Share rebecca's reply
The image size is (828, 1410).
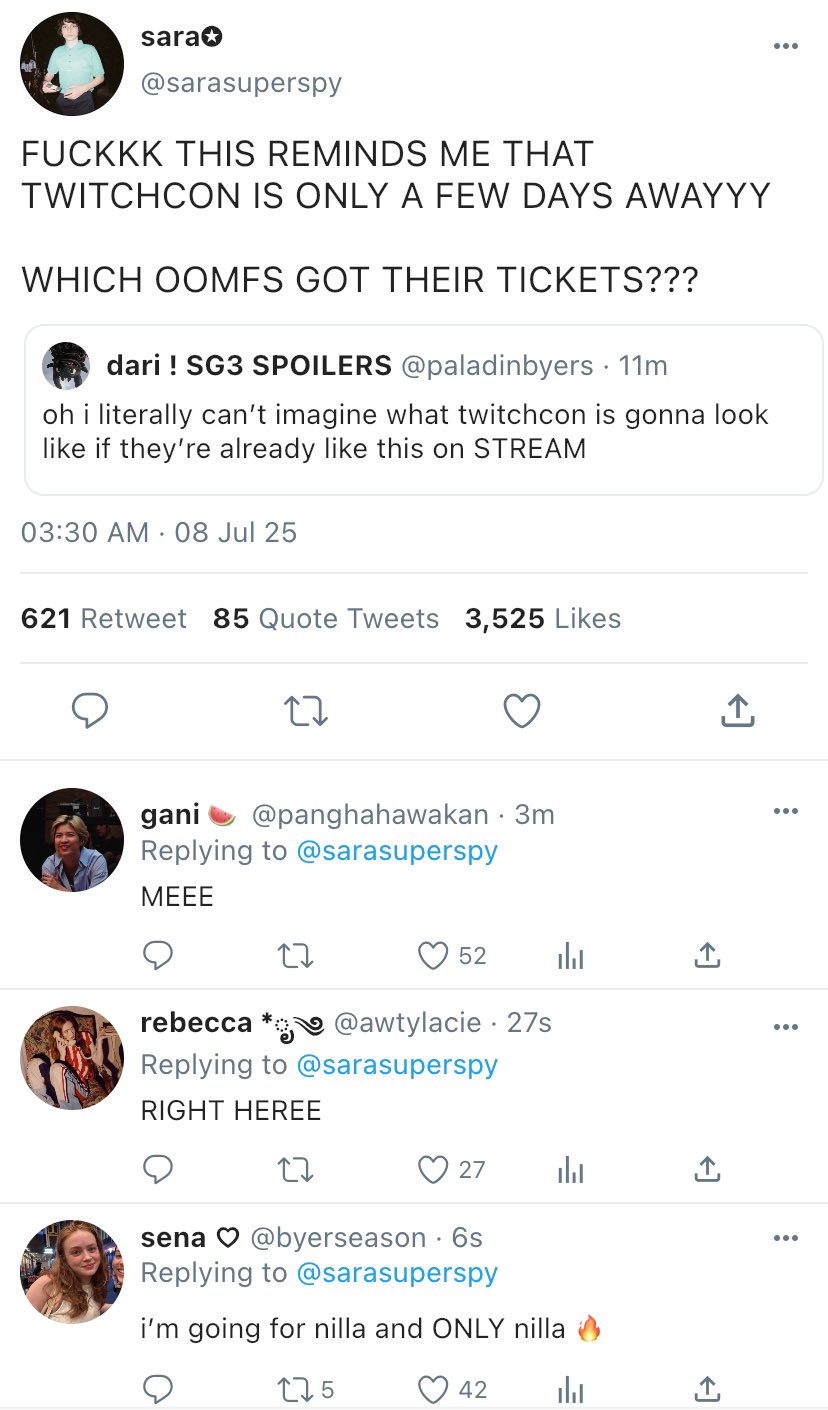[x=706, y=1169]
